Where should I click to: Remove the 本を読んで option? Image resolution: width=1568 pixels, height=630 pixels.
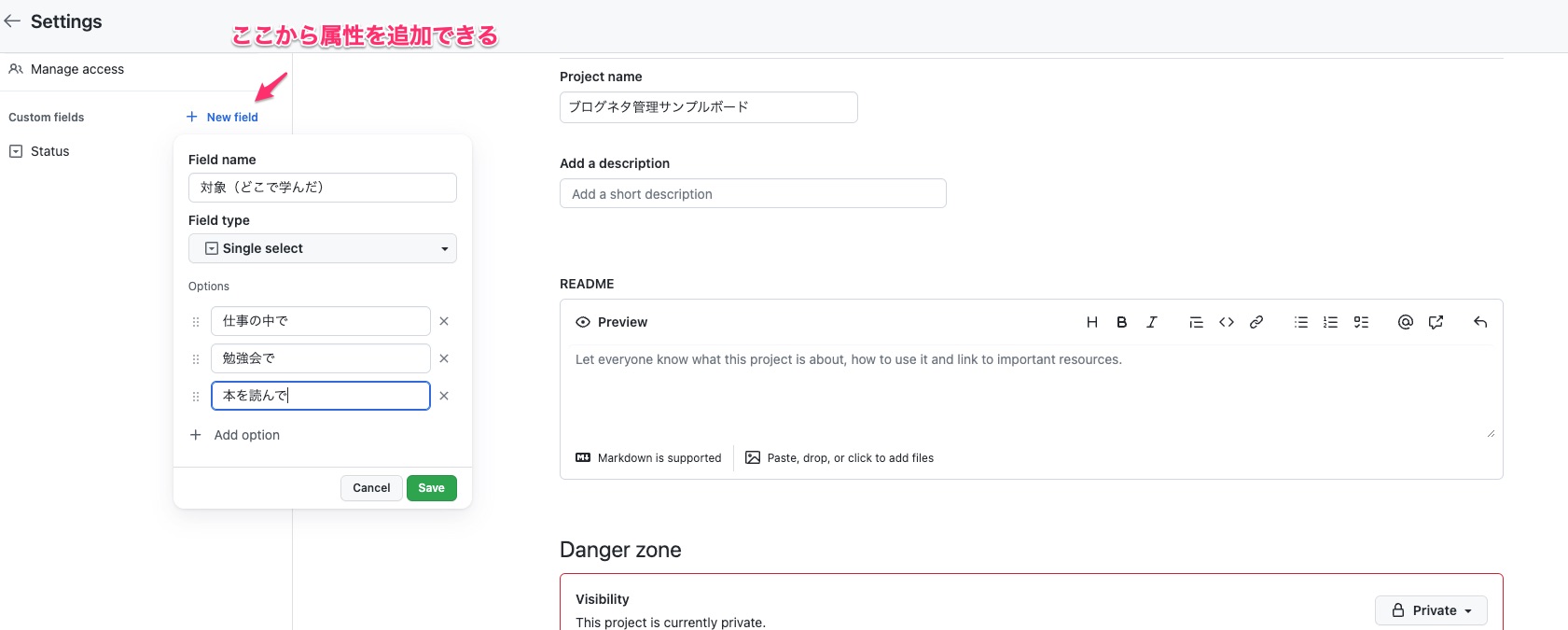point(444,396)
